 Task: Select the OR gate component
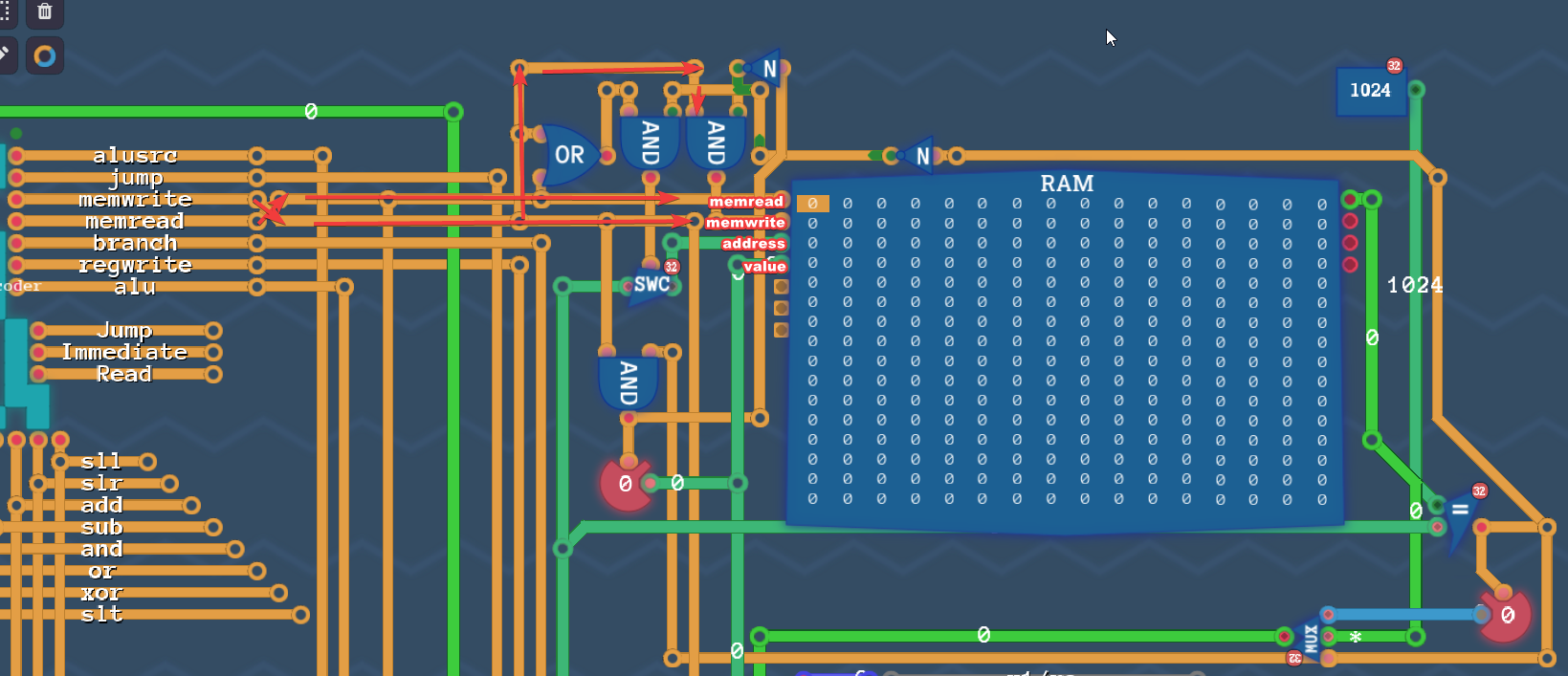(568, 154)
